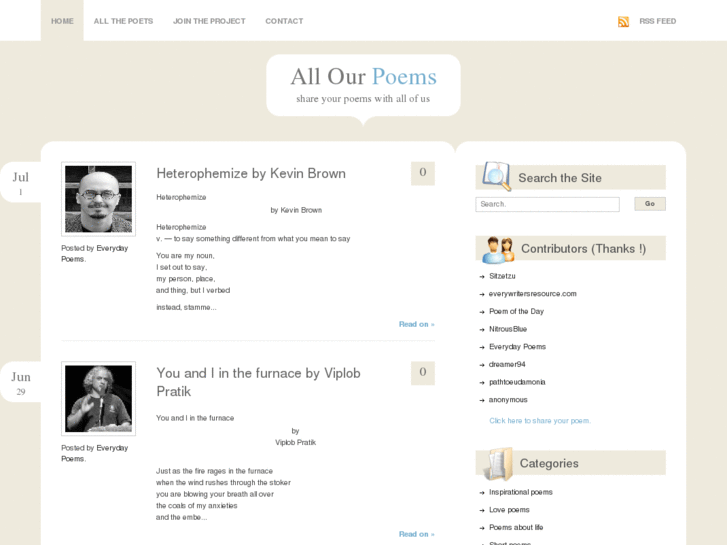Click Kevin Brown's portrait thumbnail
The image size is (727, 545).
98,199
